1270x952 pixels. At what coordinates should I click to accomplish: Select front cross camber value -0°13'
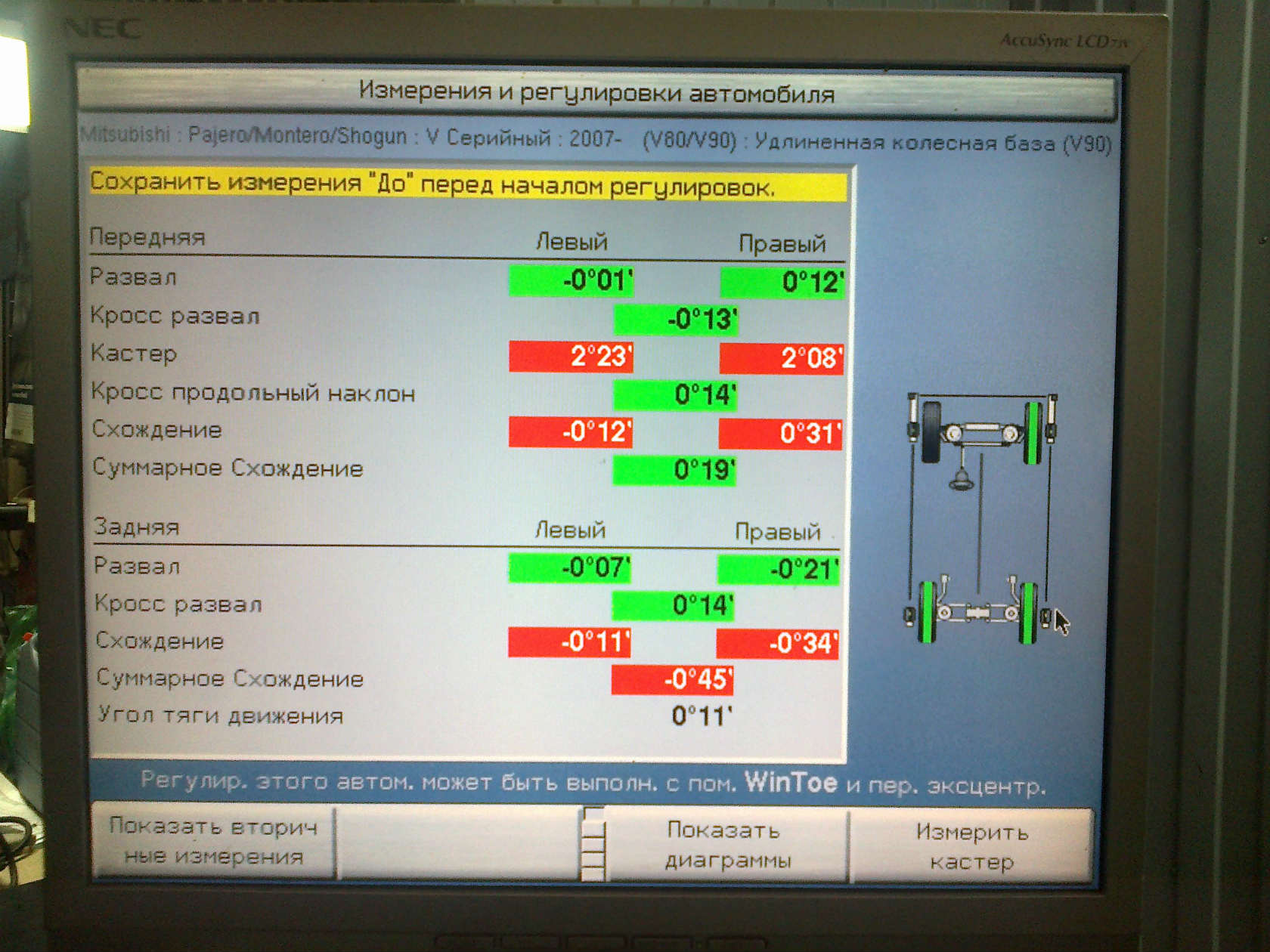tap(675, 319)
